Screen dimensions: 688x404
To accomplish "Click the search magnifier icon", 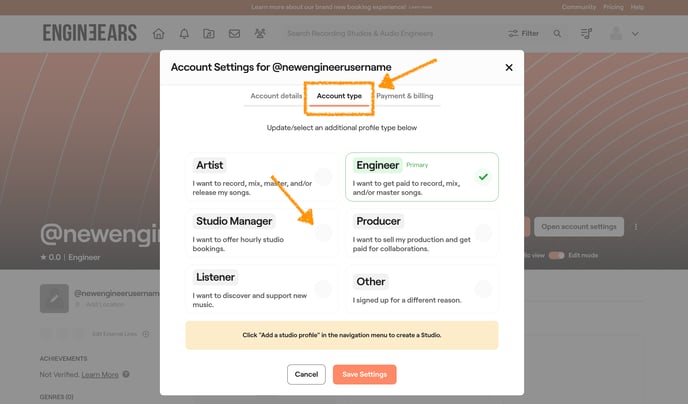I will (558, 34).
